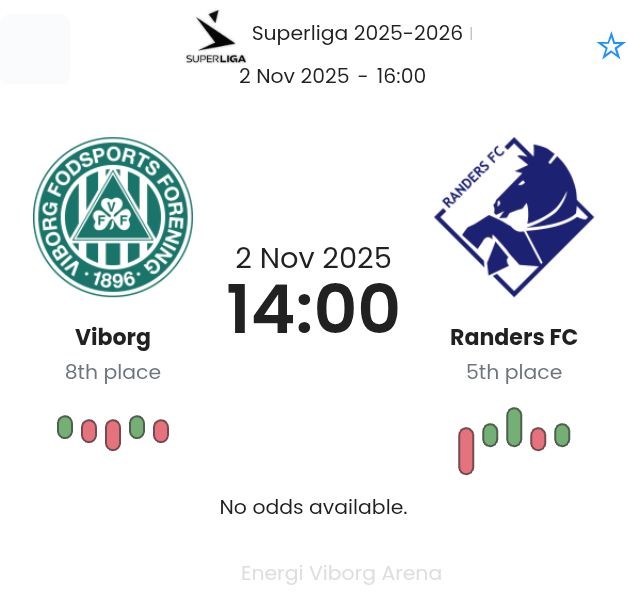This screenshot has height=600, width=628.
Task: Select Randers' tall third green form bar
Action: 514,427
